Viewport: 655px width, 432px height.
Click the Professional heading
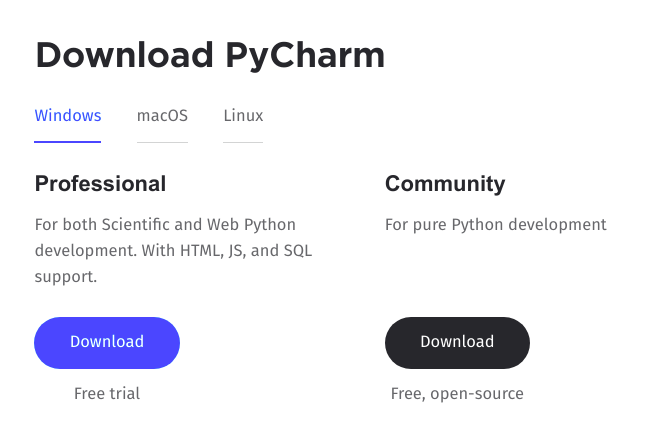(x=100, y=184)
